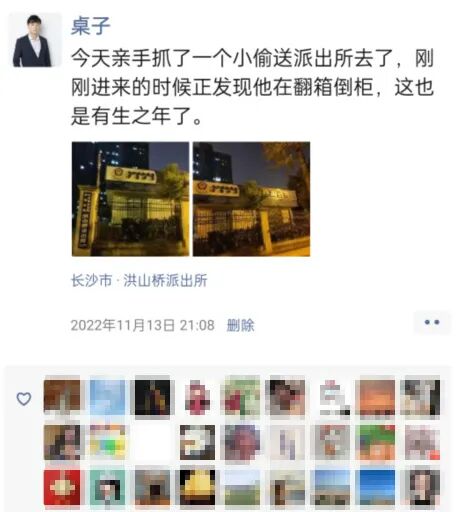Open the blue sky liker avatar bottom row
Viewport: 472px width, 512px height.
(375, 487)
